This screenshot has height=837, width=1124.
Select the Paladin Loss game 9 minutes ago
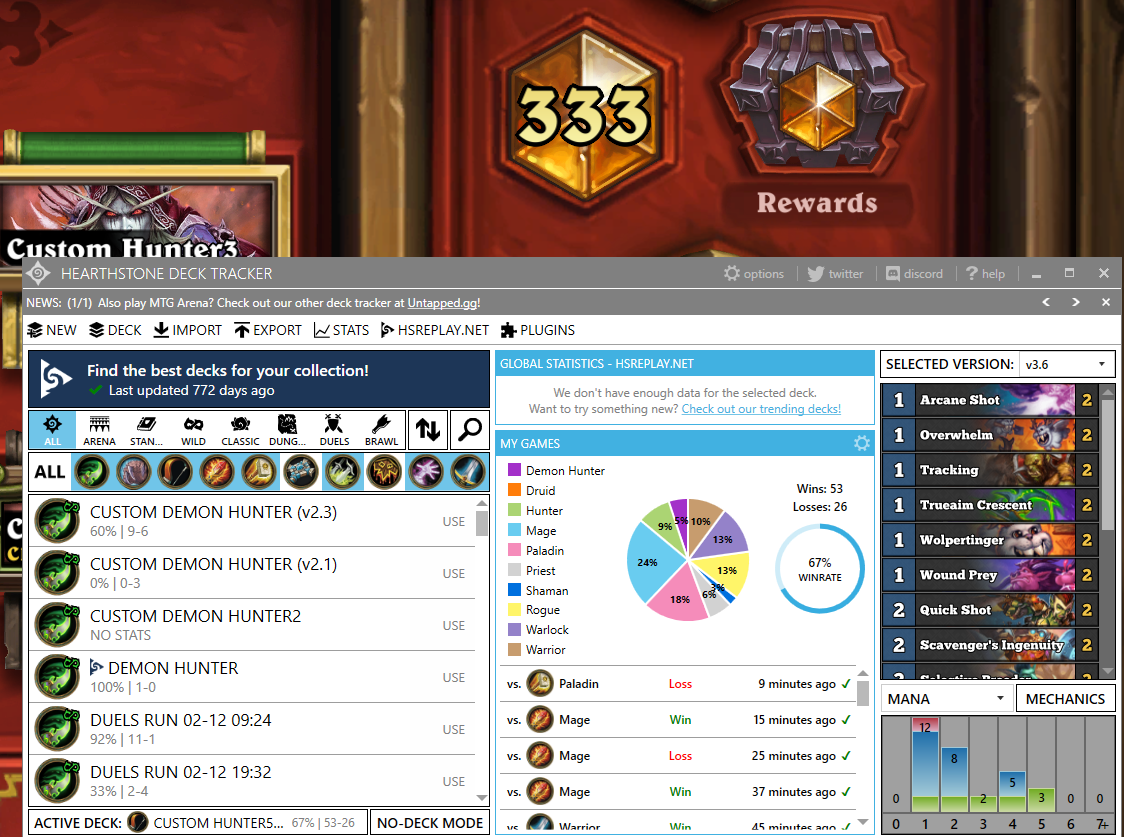677,684
